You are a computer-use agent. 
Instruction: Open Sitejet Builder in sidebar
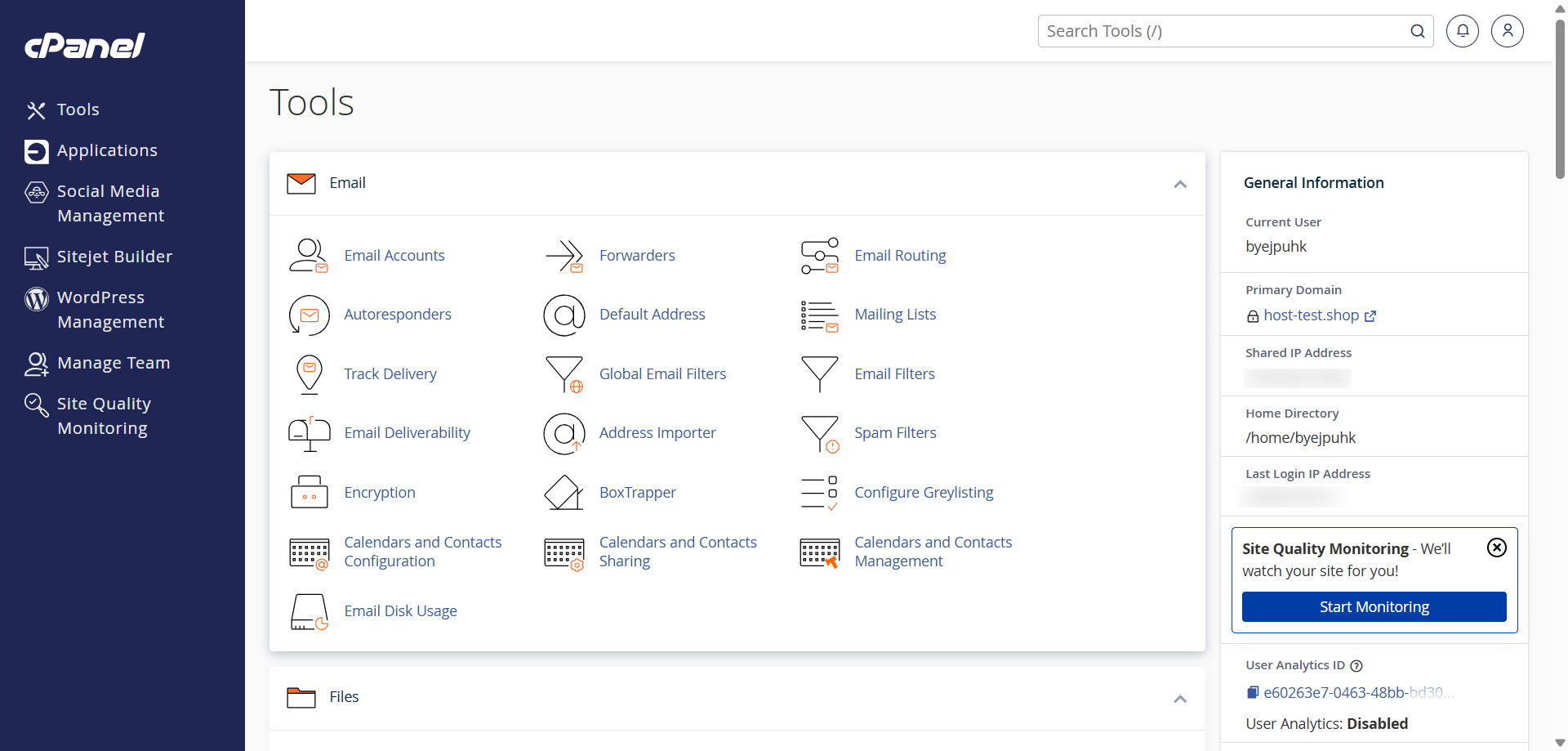99,257
